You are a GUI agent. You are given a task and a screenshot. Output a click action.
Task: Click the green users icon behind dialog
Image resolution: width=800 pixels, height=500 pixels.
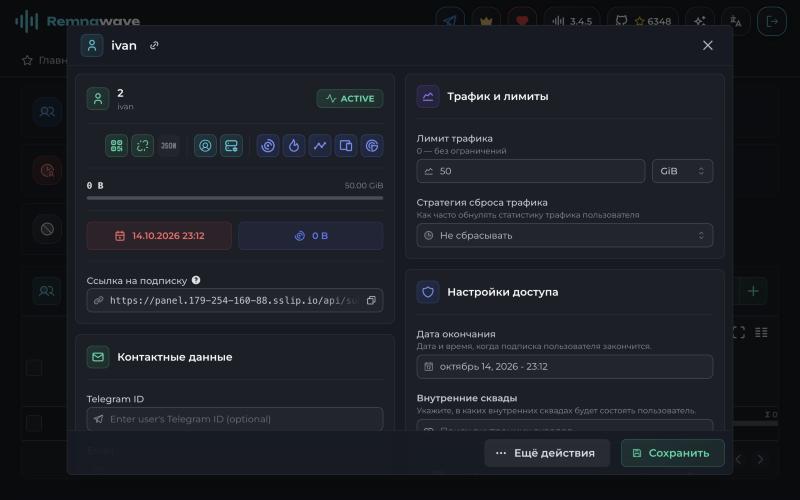[47, 291]
